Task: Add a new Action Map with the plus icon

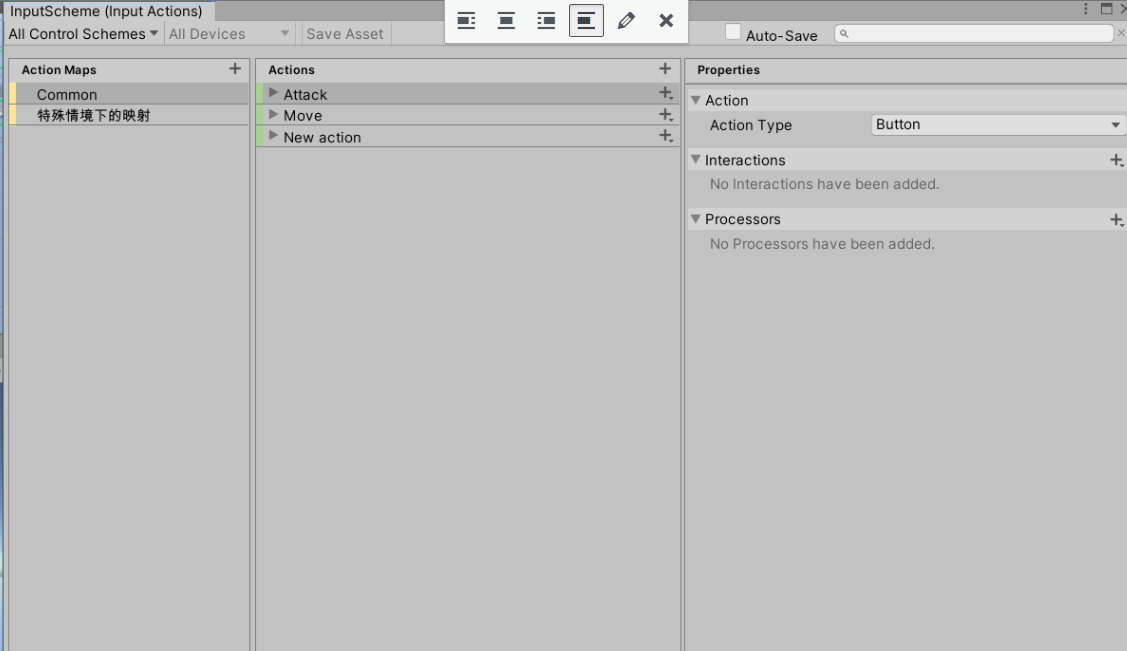Action: (x=234, y=69)
